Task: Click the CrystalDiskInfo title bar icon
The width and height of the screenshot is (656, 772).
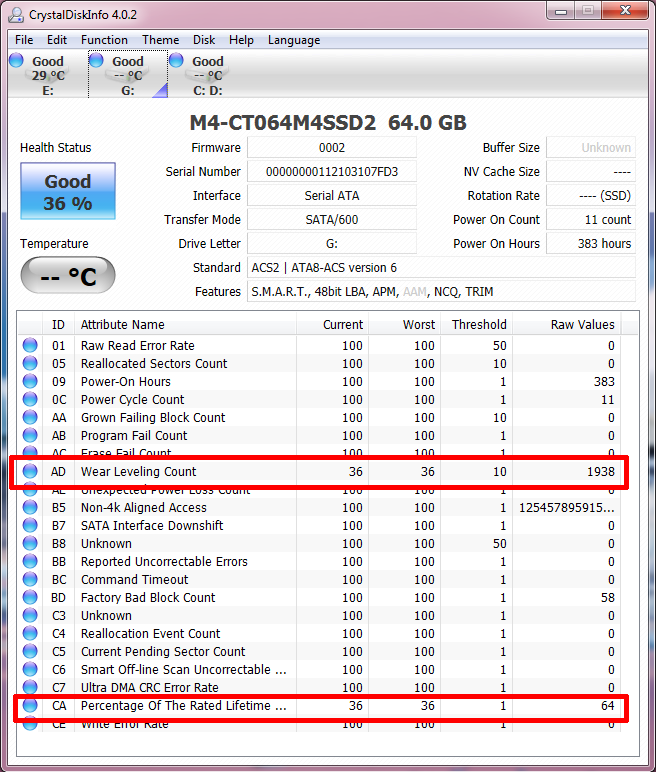Action: (x=16, y=14)
